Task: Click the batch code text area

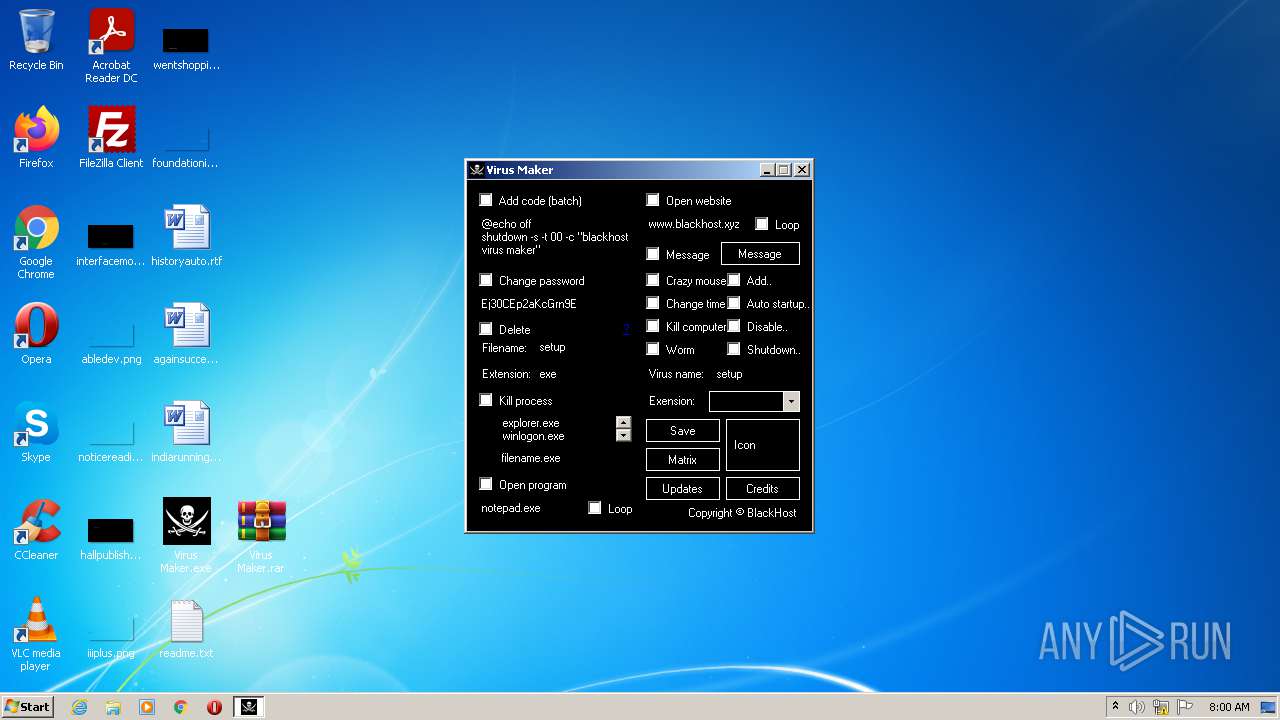Action: point(555,237)
